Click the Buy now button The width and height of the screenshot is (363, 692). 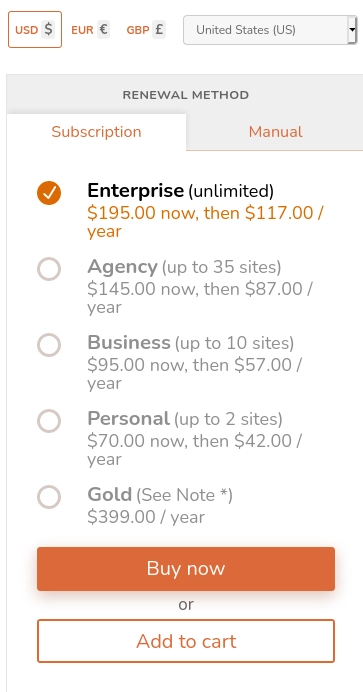(186, 568)
